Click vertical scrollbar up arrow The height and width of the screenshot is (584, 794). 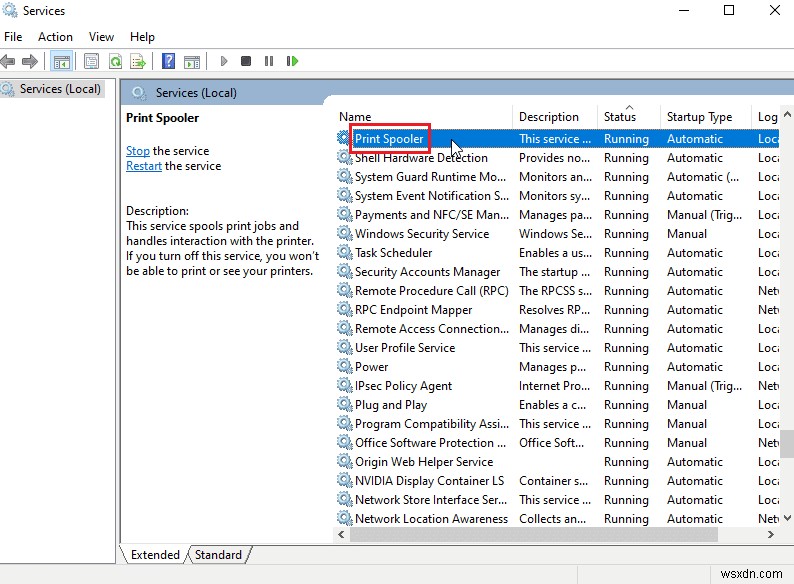point(787,114)
